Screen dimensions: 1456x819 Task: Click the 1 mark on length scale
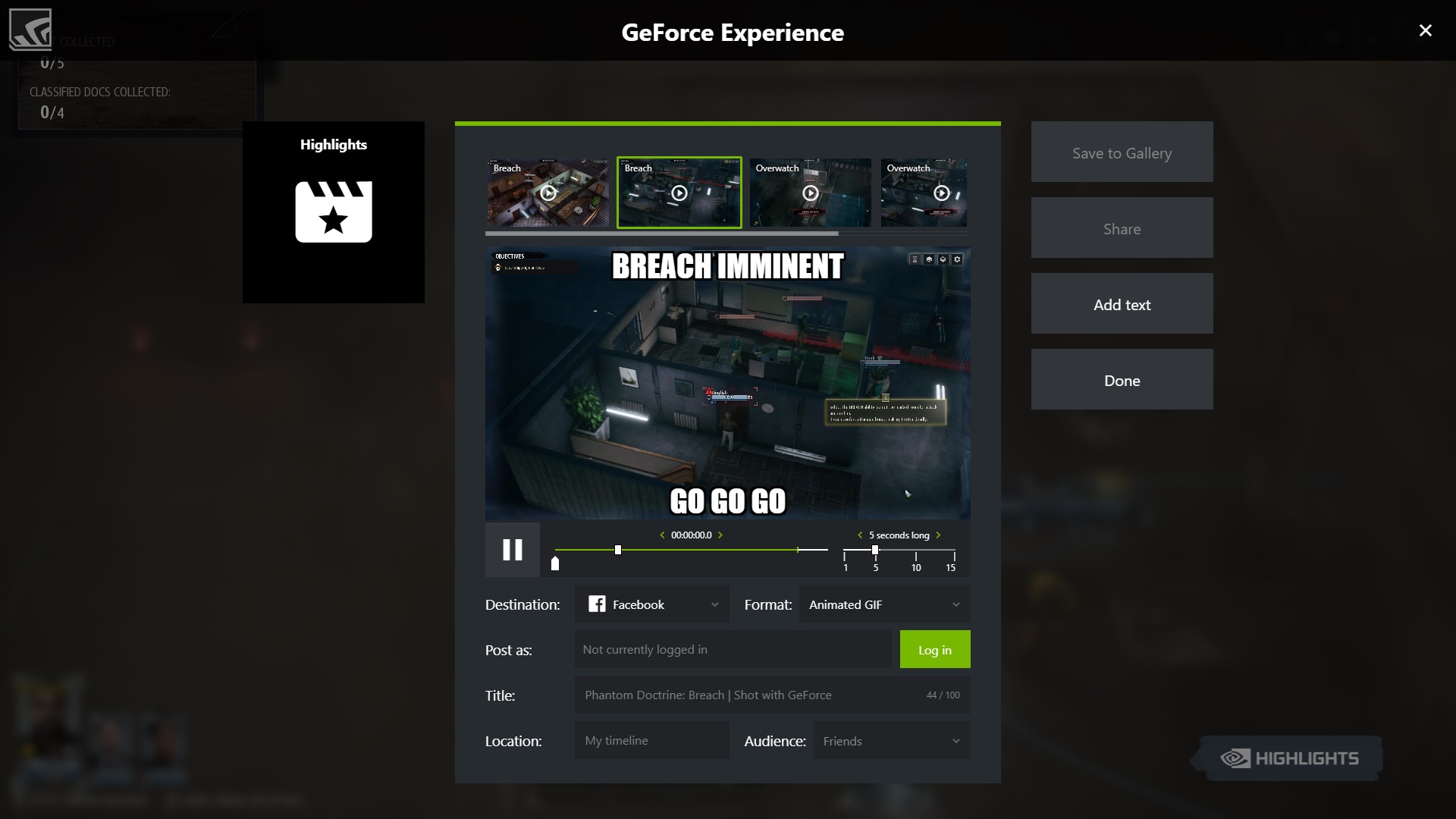click(x=846, y=568)
